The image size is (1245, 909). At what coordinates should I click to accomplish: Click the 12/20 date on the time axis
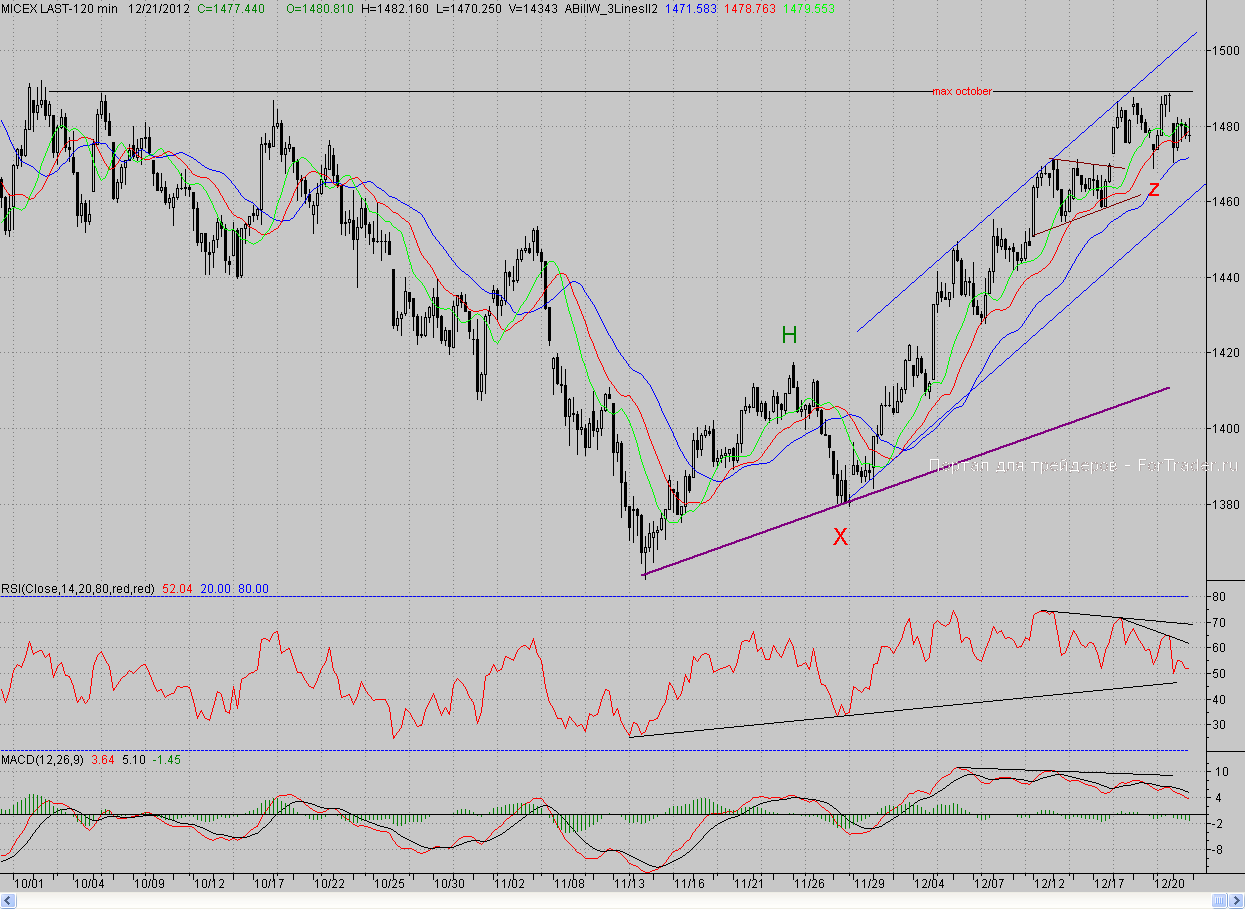tap(1171, 884)
